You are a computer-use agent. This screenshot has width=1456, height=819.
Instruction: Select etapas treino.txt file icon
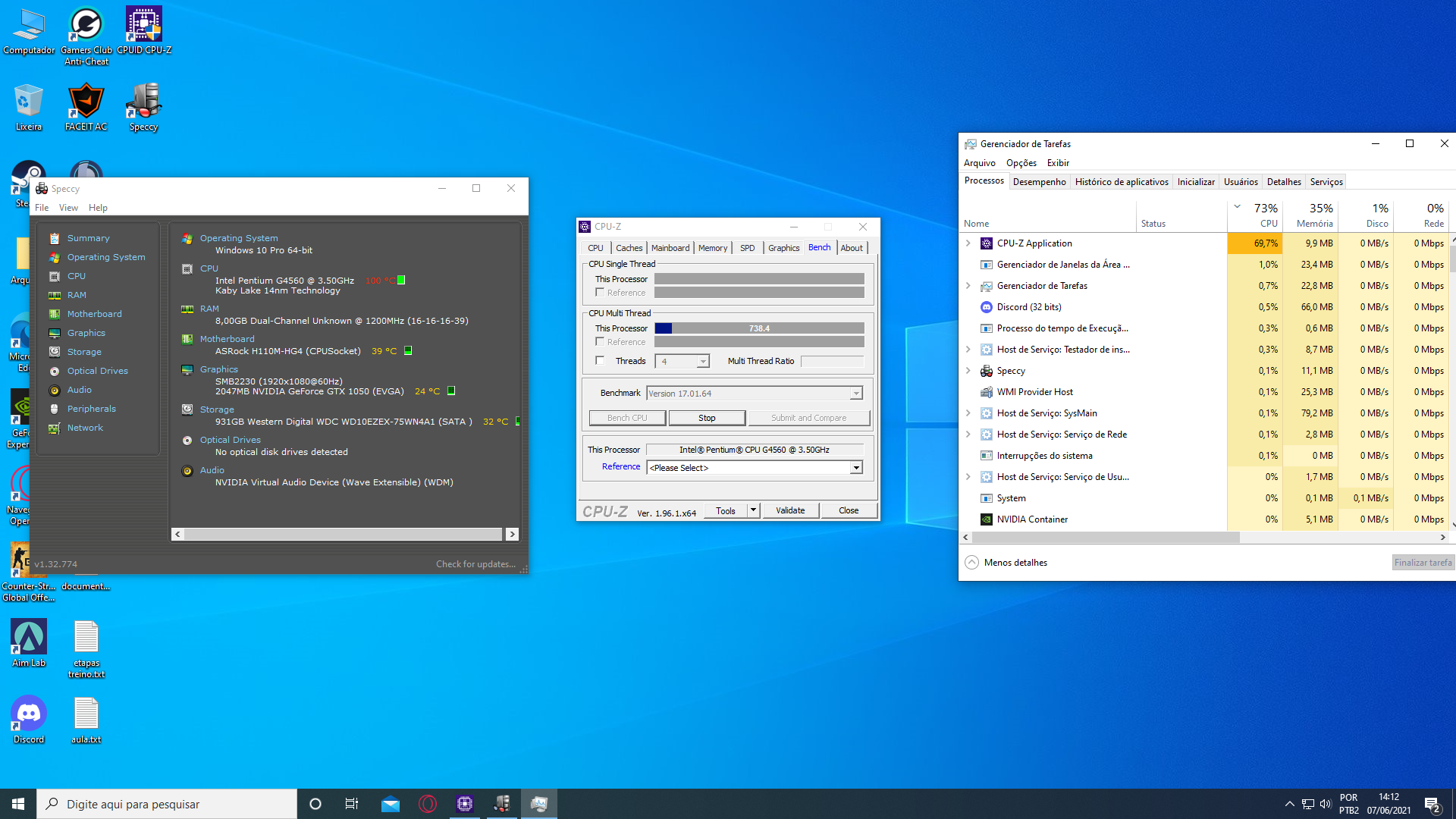pyautogui.click(x=86, y=648)
